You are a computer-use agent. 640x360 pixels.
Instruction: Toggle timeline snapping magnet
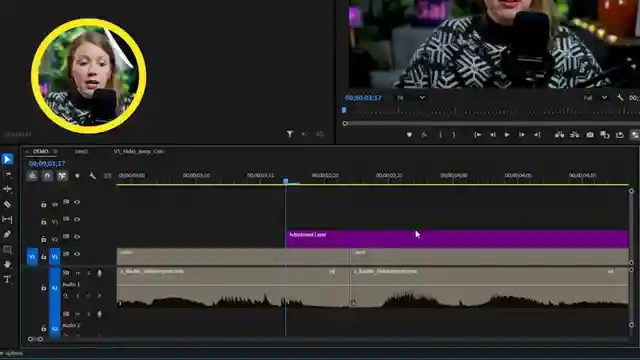coord(47,176)
